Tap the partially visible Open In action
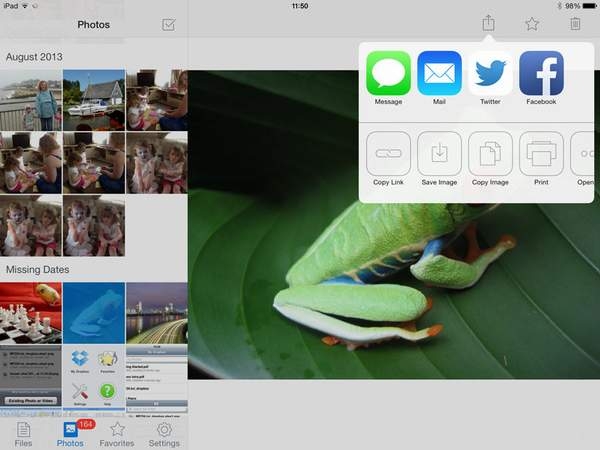This screenshot has width=600, height=450. click(582, 153)
